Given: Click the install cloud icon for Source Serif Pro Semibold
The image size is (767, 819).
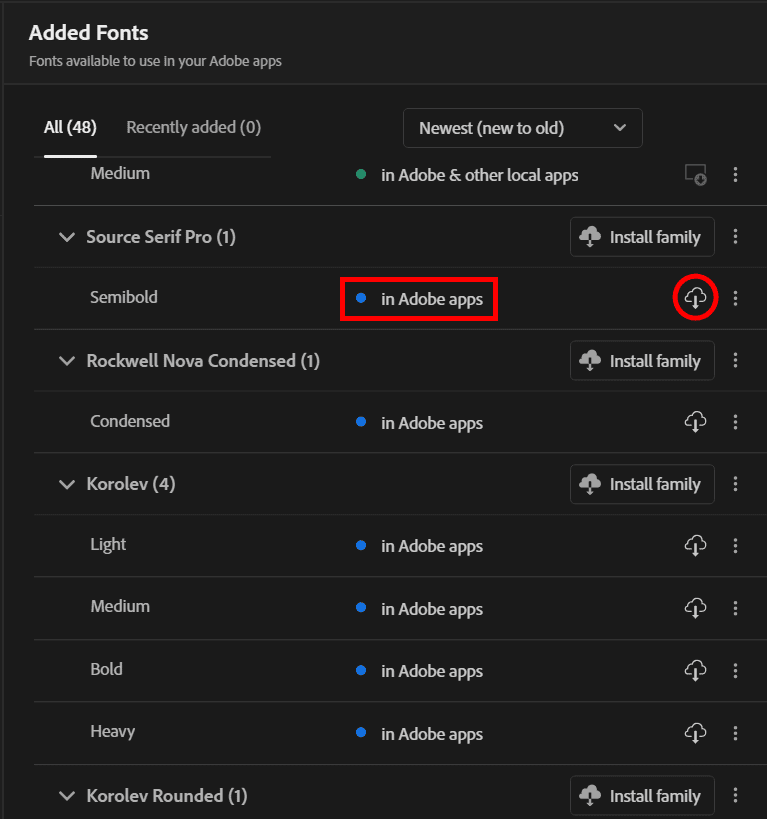Looking at the screenshot, I should (x=696, y=298).
